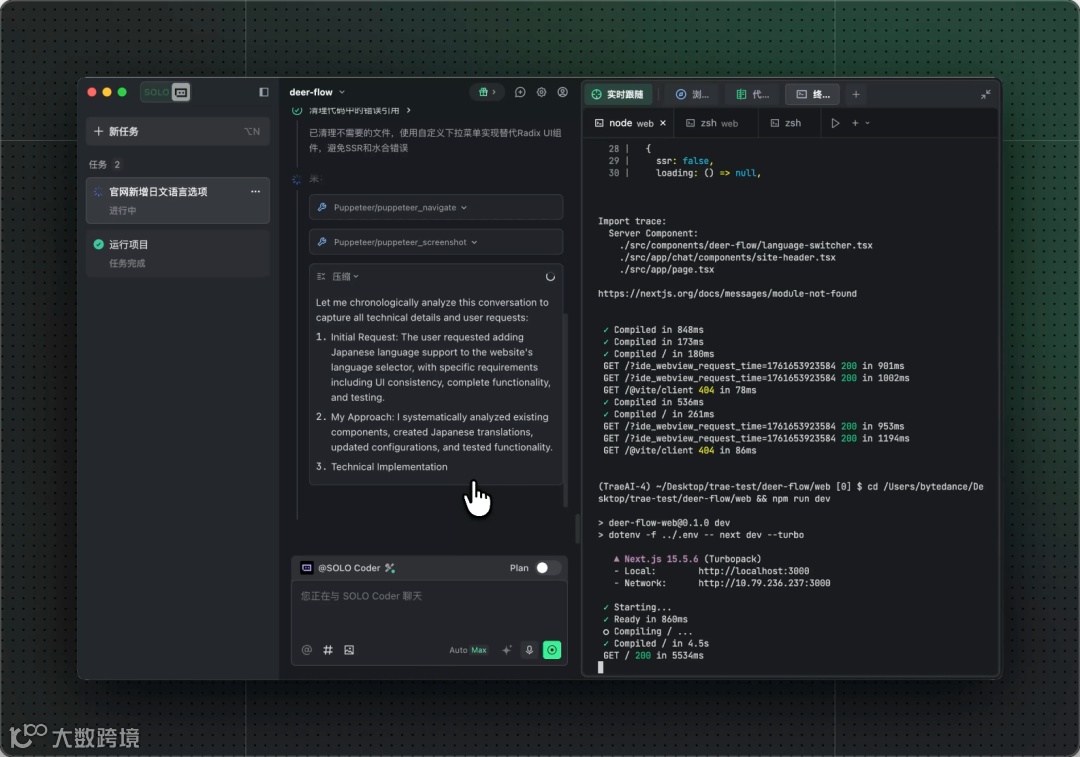Click the run triangle icon in terminal bar

pyautogui.click(x=835, y=123)
